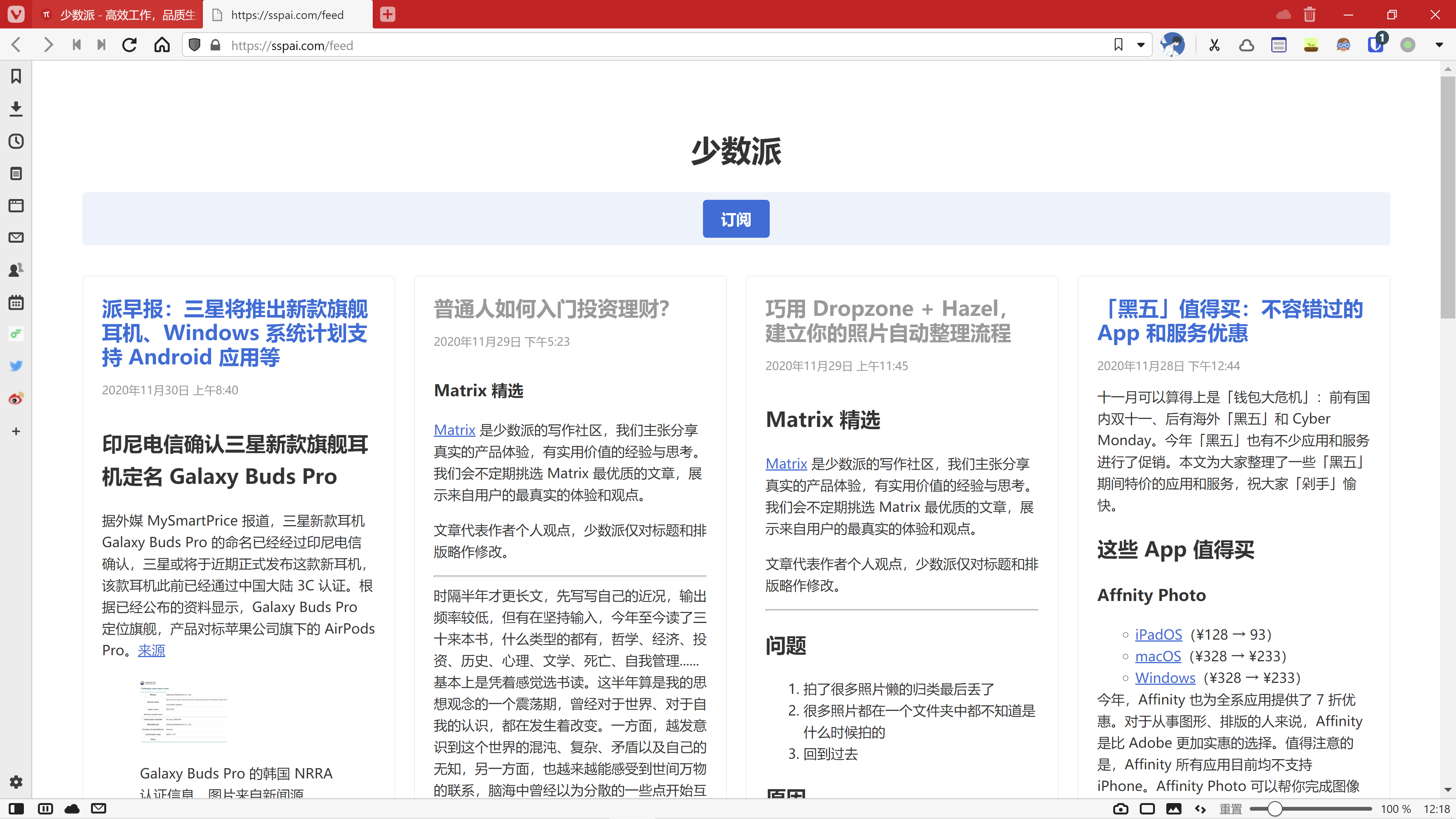
Task: Expand the hidden extensions dropdown arrow
Action: click(x=1439, y=45)
